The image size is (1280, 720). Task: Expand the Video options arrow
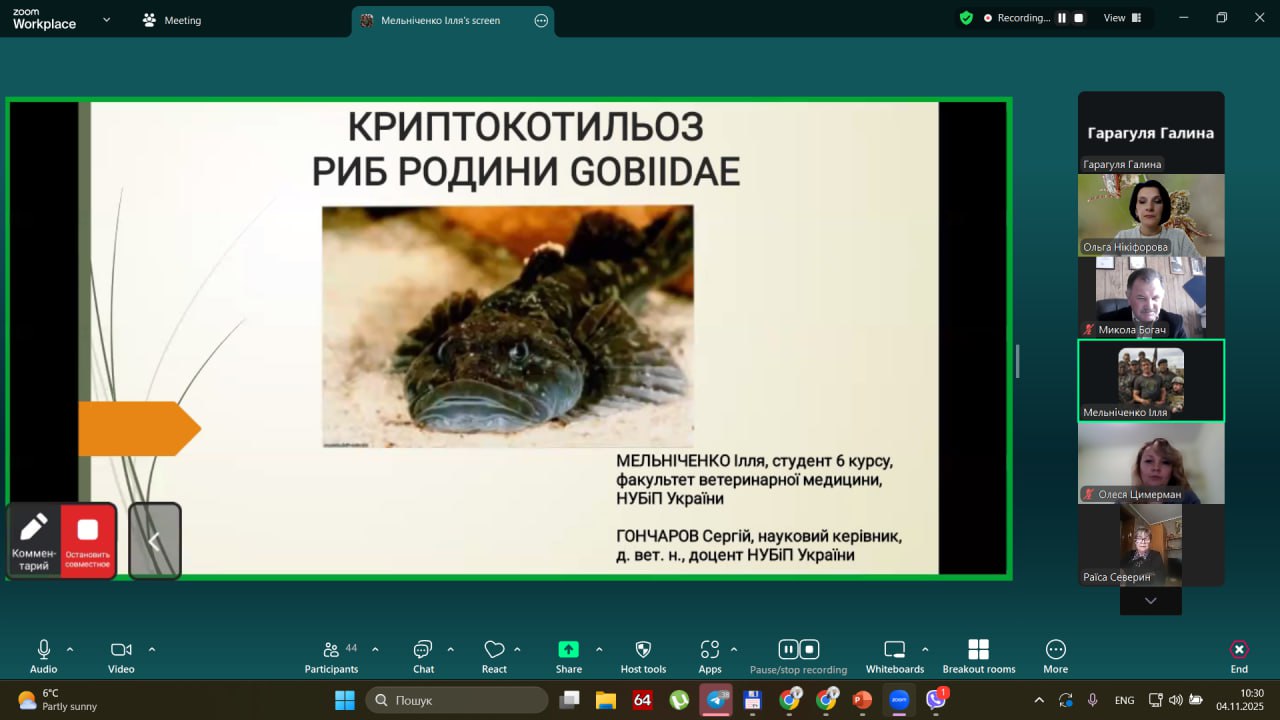point(152,649)
